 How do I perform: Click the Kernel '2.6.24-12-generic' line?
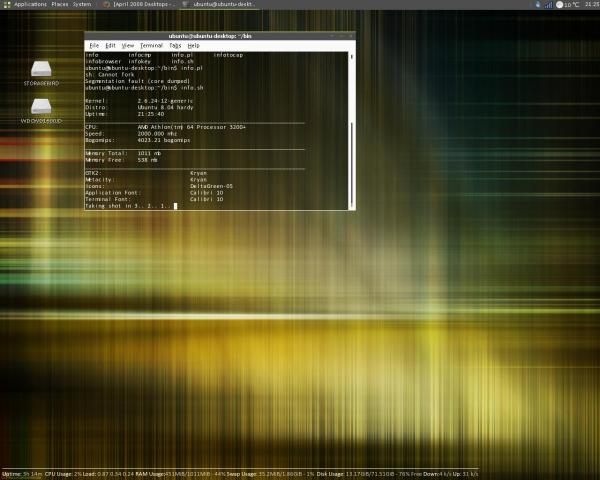(x=139, y=101)
